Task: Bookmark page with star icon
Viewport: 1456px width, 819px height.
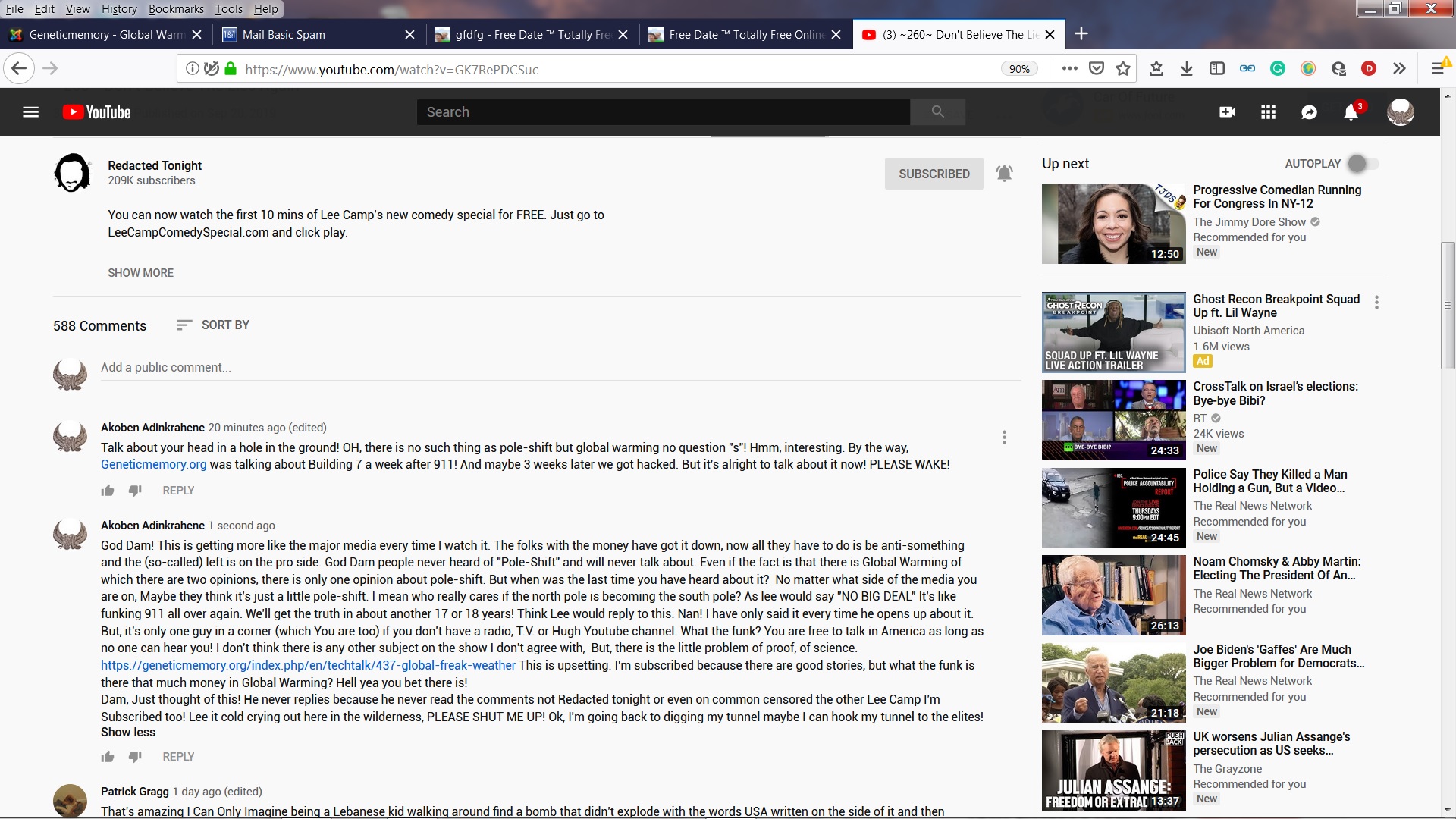Action: [x=1123, y=69]
